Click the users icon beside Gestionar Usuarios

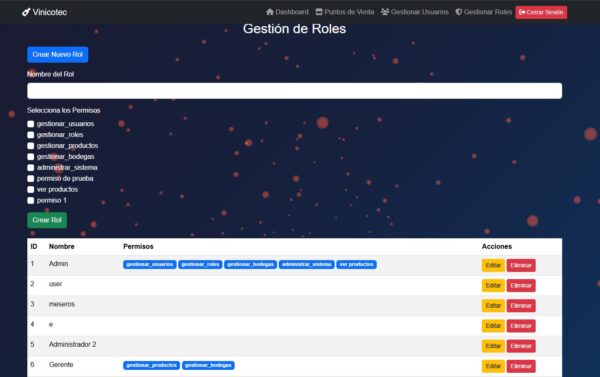[x=385, y=12]
